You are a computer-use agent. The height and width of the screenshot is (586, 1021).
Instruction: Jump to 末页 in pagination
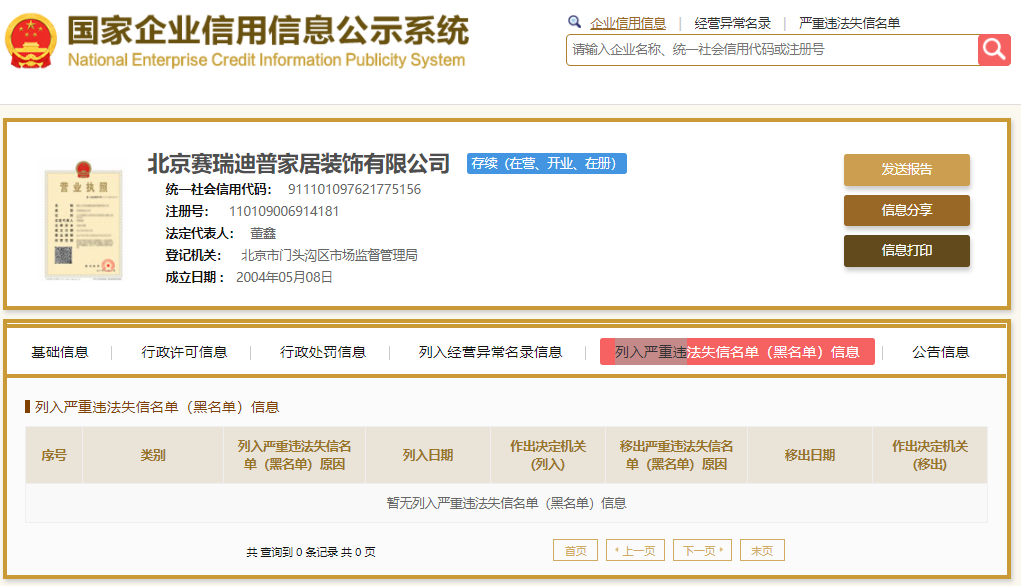[762, 550]
